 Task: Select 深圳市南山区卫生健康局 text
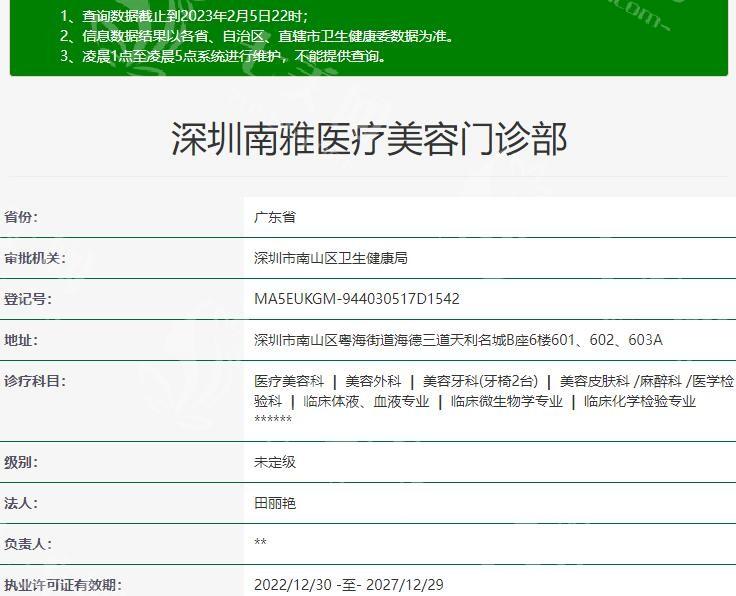click(331, 258)
